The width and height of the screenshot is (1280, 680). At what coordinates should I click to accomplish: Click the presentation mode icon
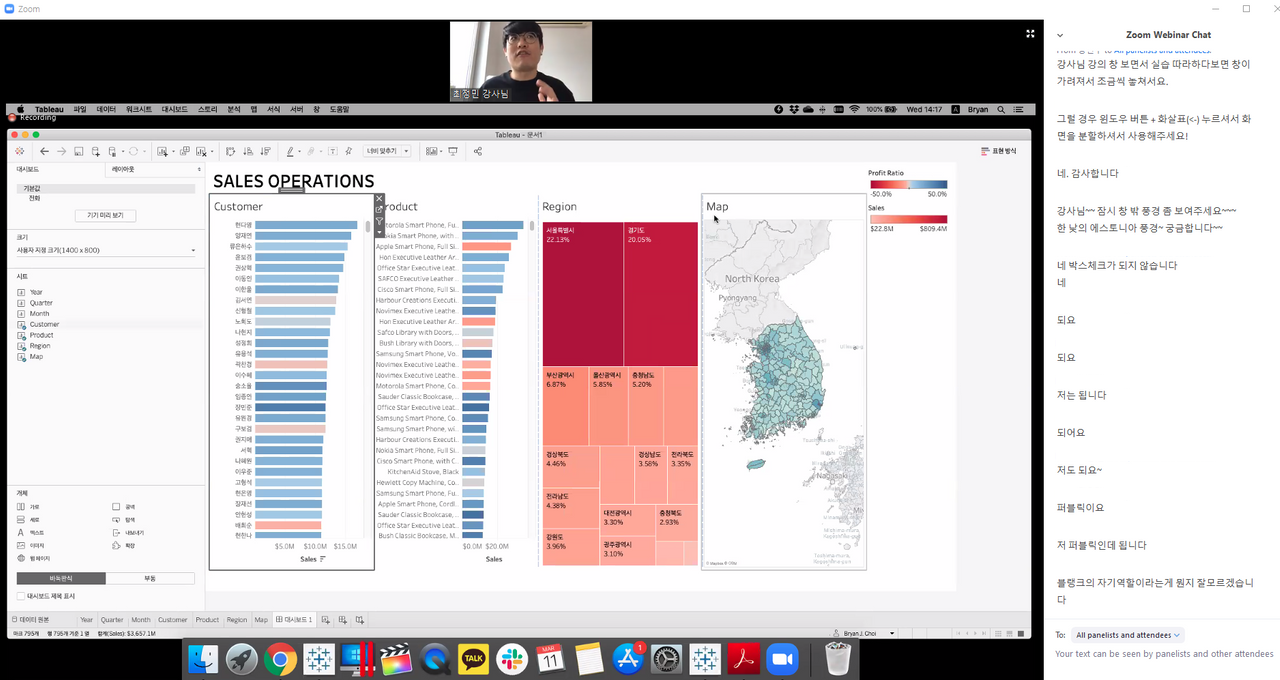[x=453, y=151]
